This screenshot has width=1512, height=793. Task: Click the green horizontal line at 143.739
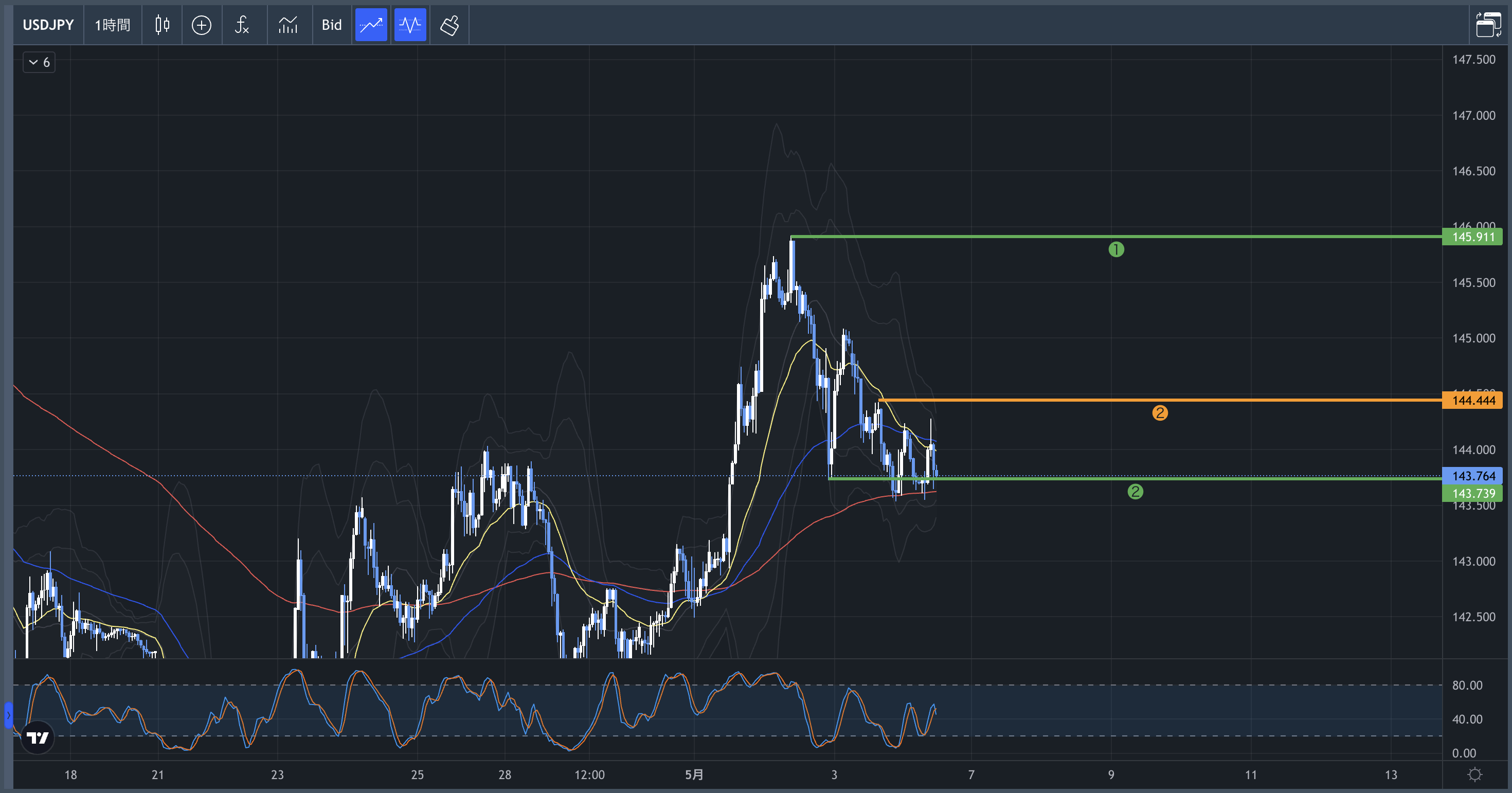[x=1135, y=479]
